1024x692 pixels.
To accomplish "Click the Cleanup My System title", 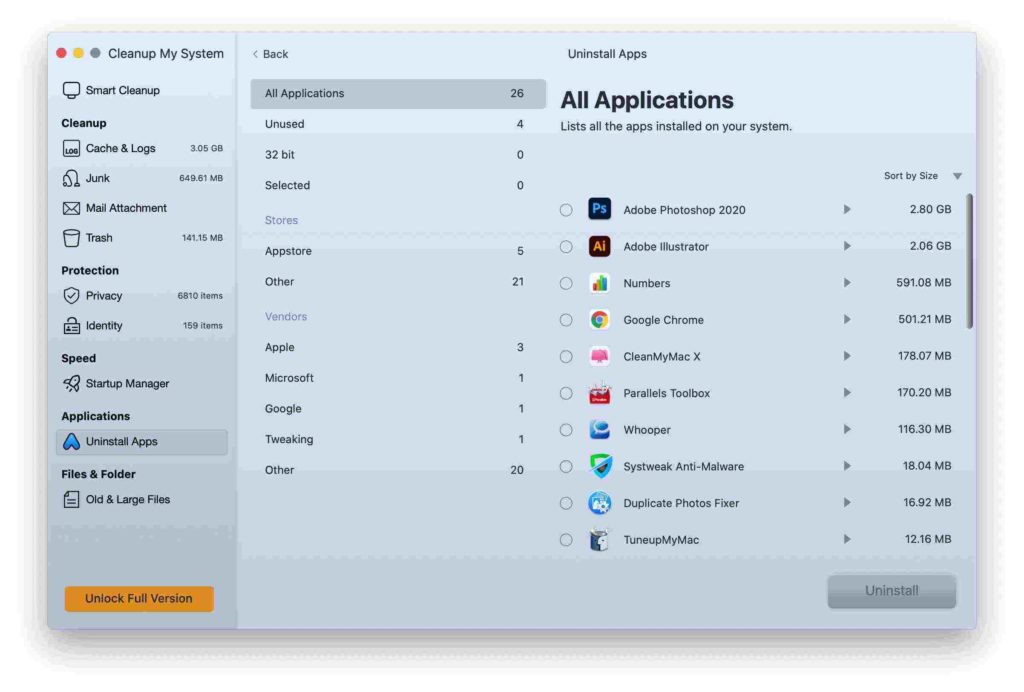I will [x=166, y=54].
